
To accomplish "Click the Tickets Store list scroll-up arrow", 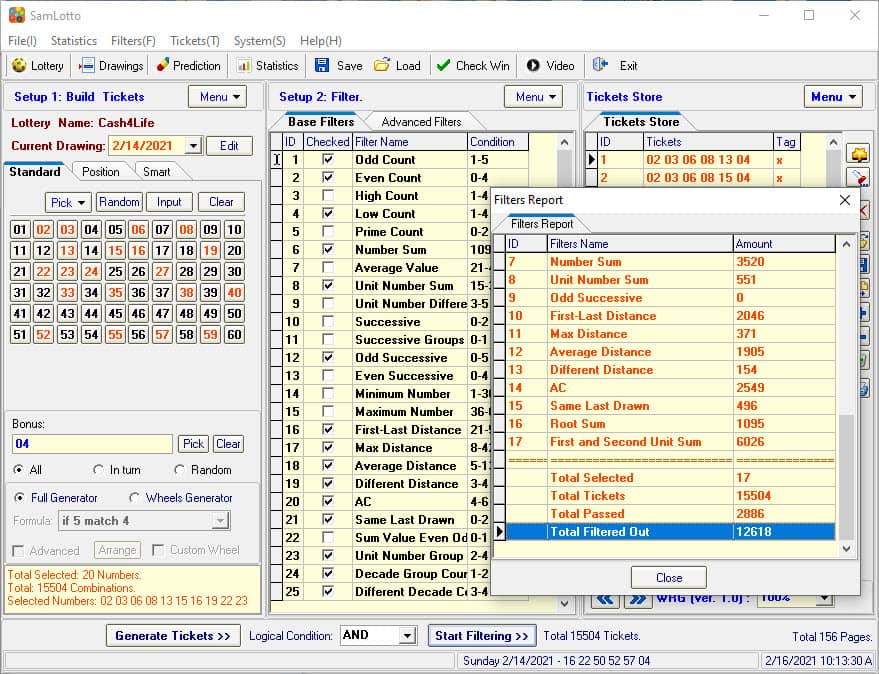I will tap(834, 142).
